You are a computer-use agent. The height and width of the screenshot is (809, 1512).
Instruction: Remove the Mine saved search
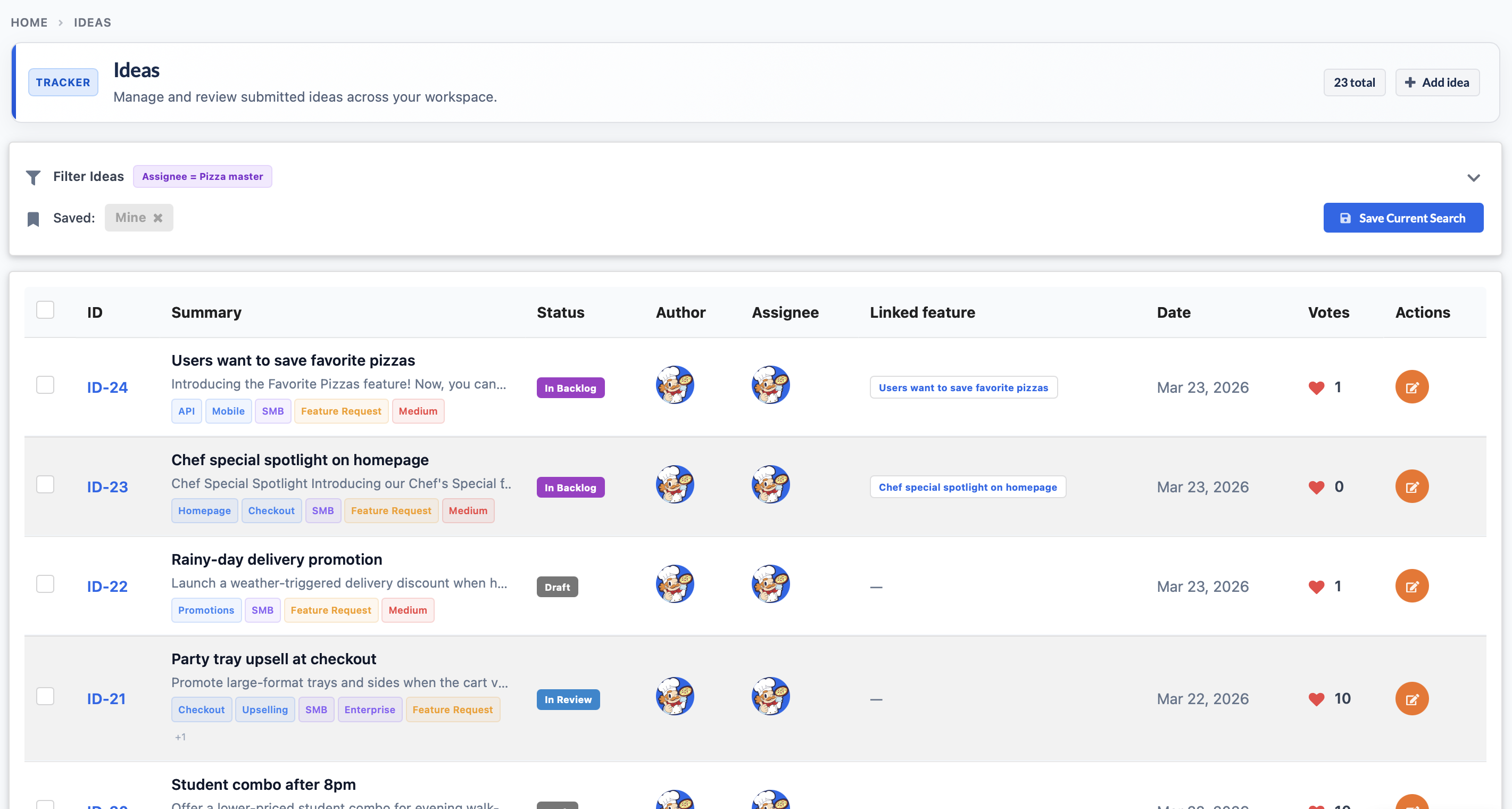pos(158,218)
